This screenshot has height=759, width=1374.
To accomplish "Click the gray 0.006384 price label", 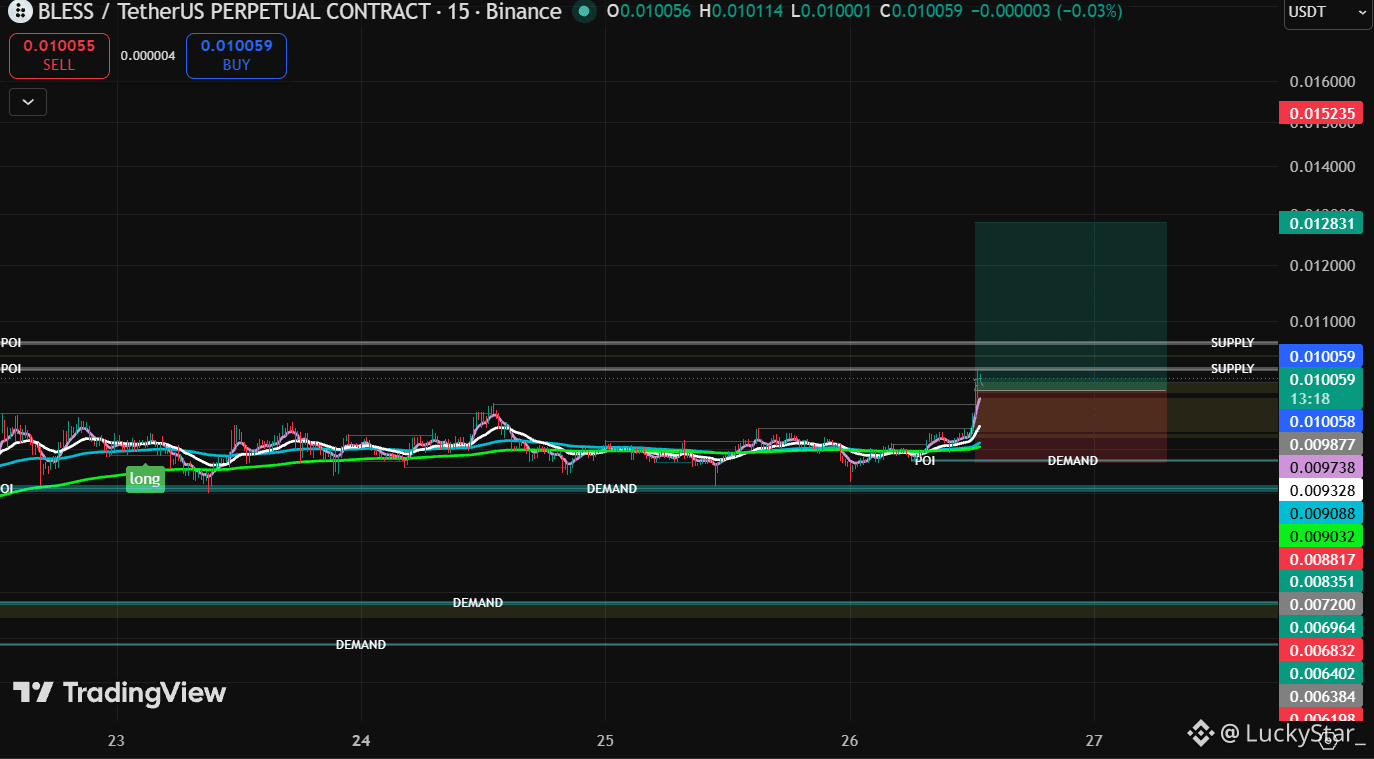I will (1321, 696).
